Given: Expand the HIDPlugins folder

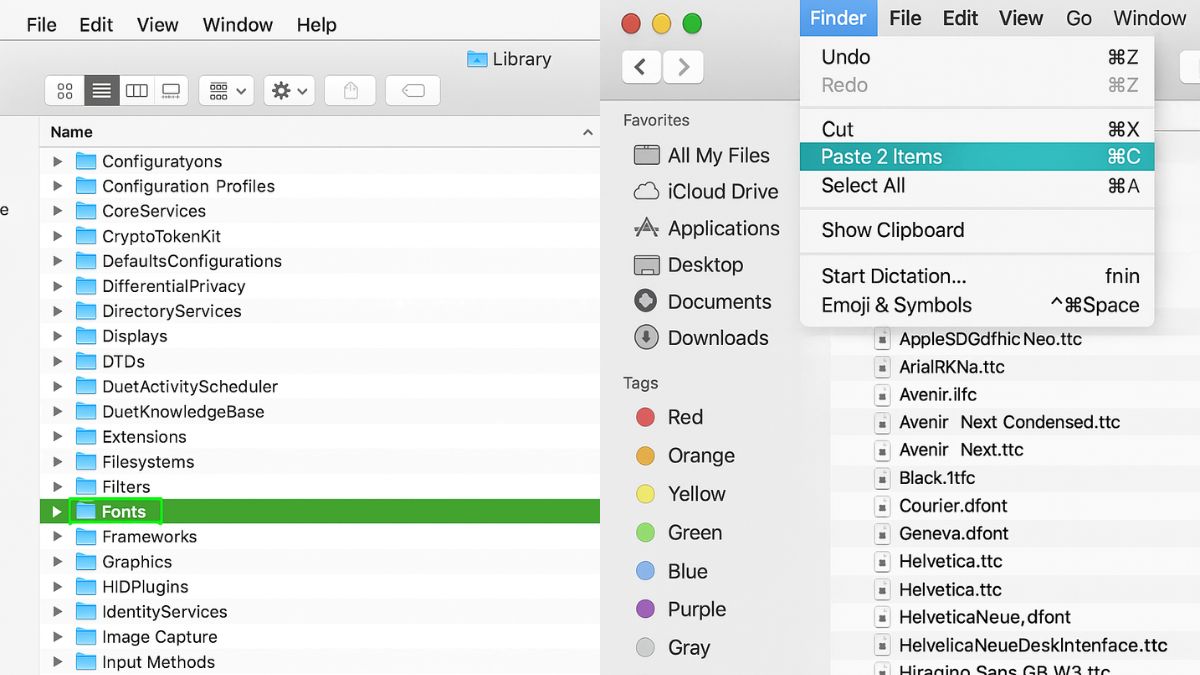Looking at the screenshot, I should pos(57,587).
